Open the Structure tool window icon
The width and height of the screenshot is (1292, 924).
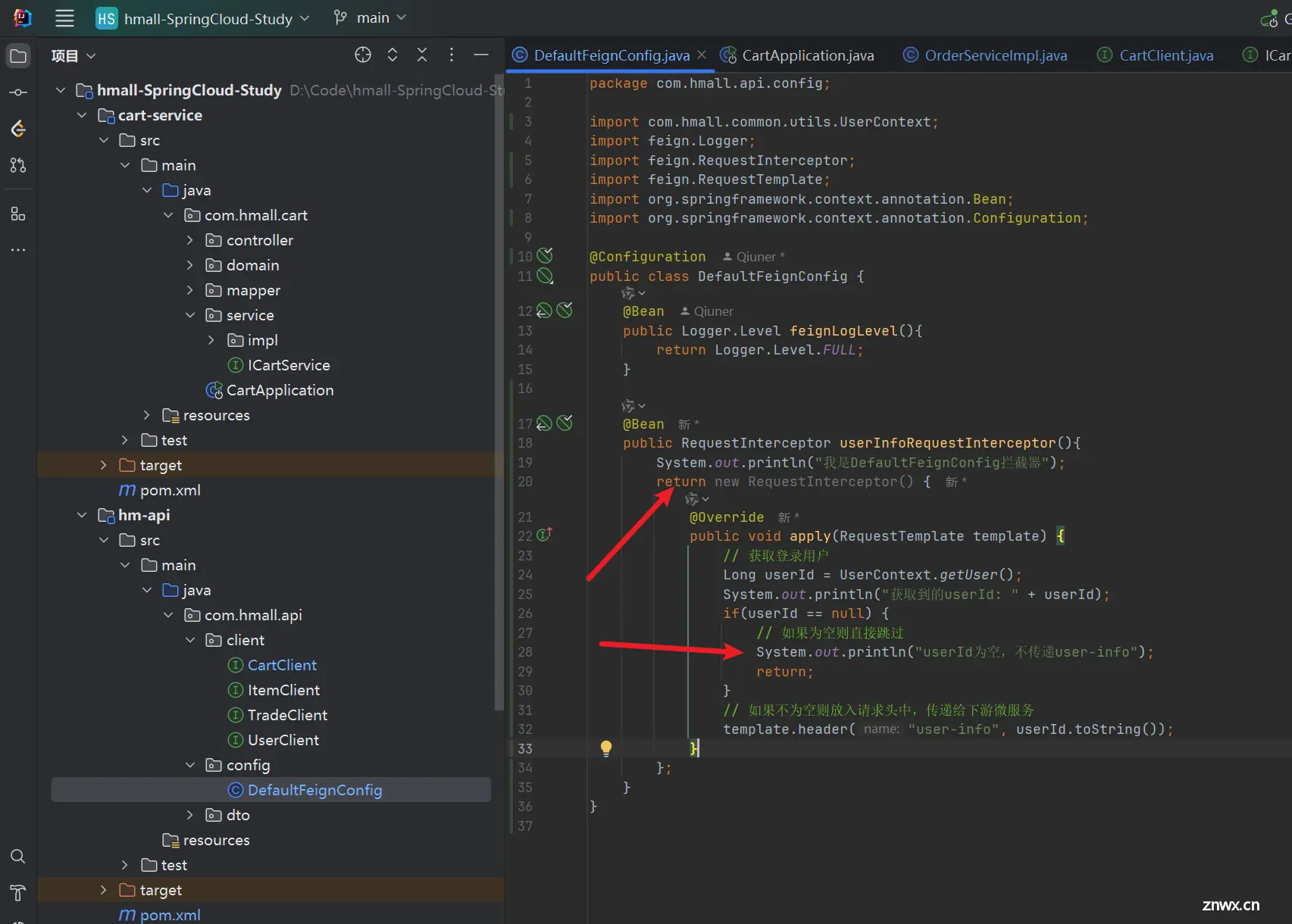(18, 214)
